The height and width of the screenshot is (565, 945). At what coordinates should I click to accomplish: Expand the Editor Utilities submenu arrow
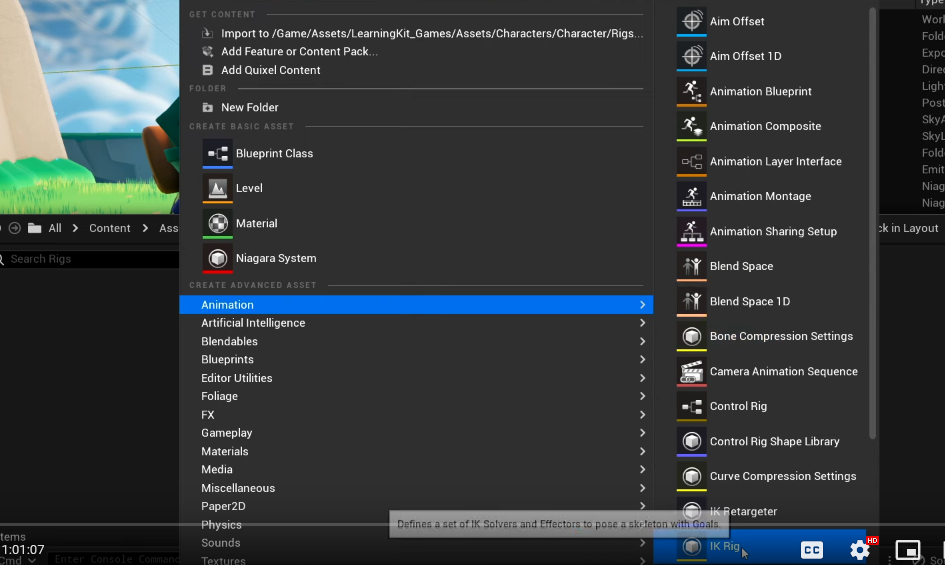click(642, 378)
